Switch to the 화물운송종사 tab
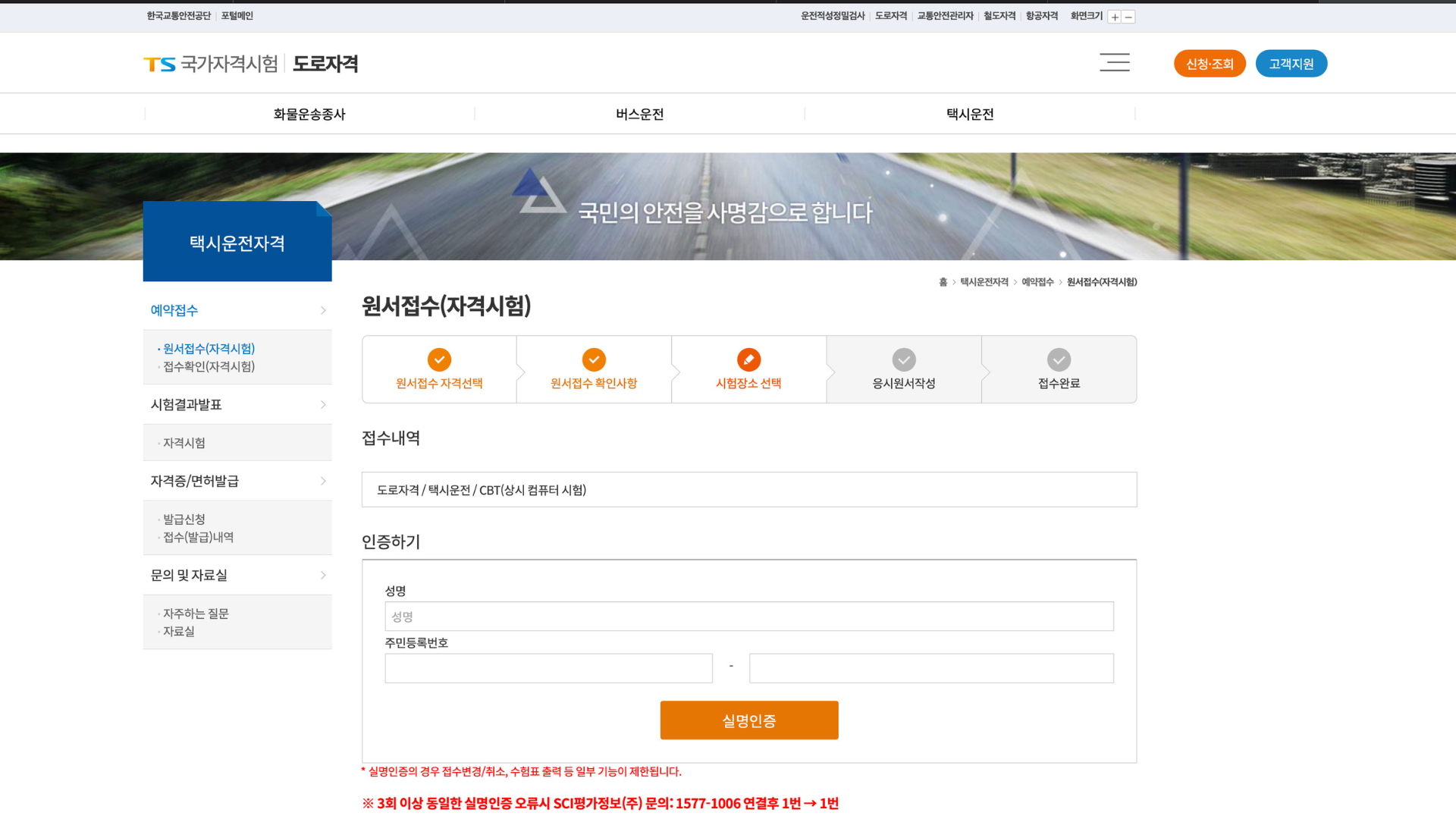The image size is (1456, 819). [x=309, y=114]
